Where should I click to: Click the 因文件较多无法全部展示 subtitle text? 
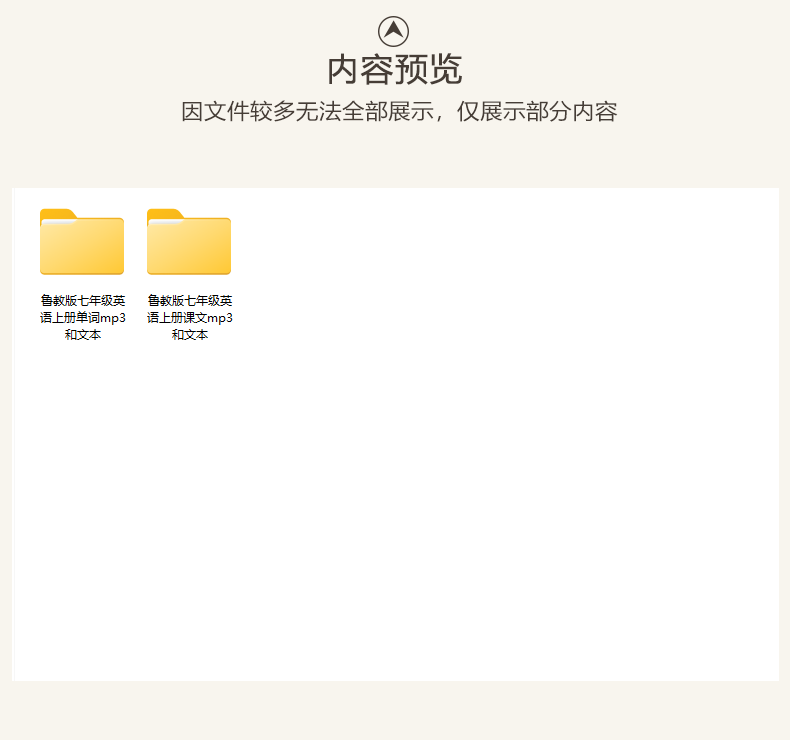pos(308,111)
